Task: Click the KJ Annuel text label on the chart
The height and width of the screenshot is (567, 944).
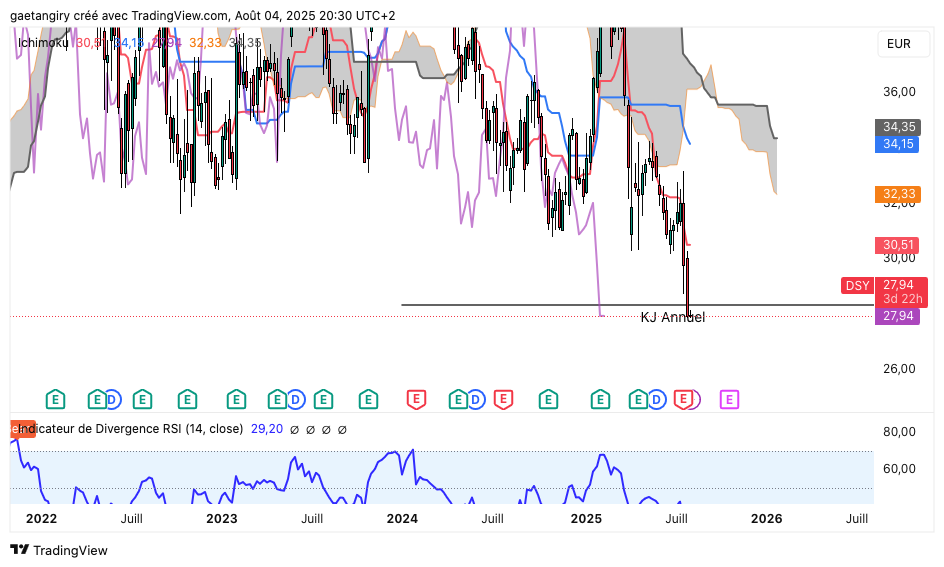Action: point(672,318)
